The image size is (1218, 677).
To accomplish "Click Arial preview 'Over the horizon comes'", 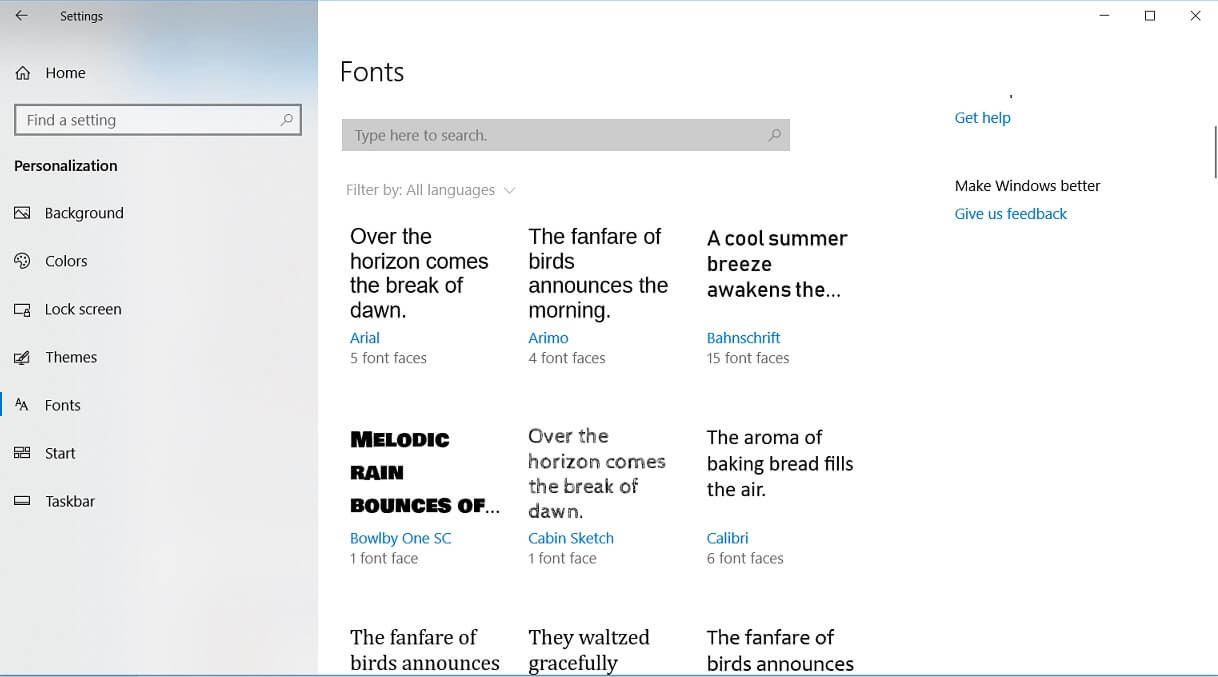I will pyautogui.click(x=419, y=273).
